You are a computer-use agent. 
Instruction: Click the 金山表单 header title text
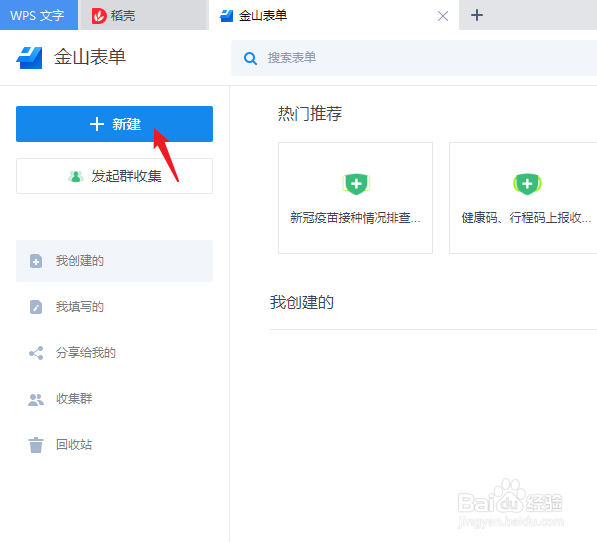pos(90,57)
